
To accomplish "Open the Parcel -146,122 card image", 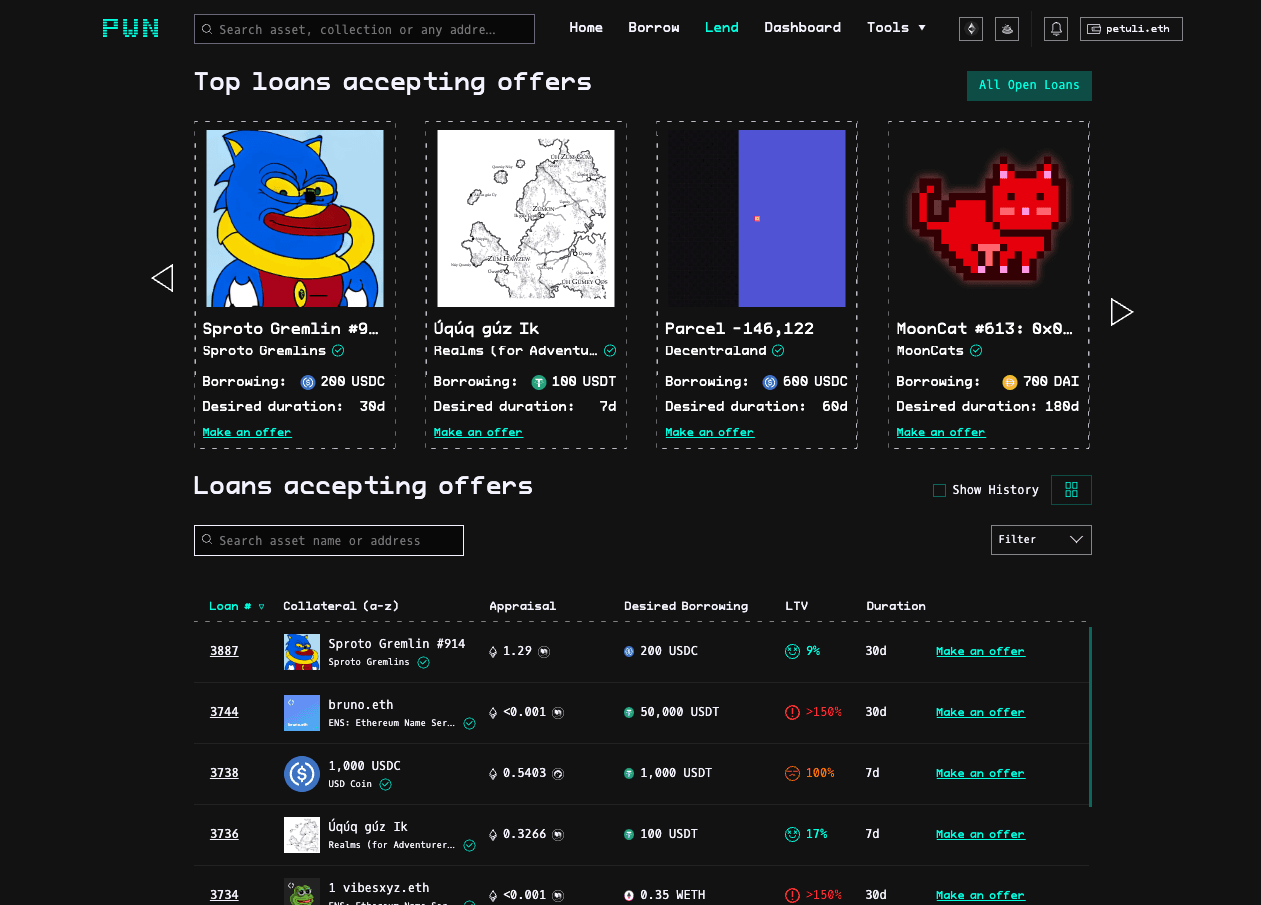I will coord(757,218).
